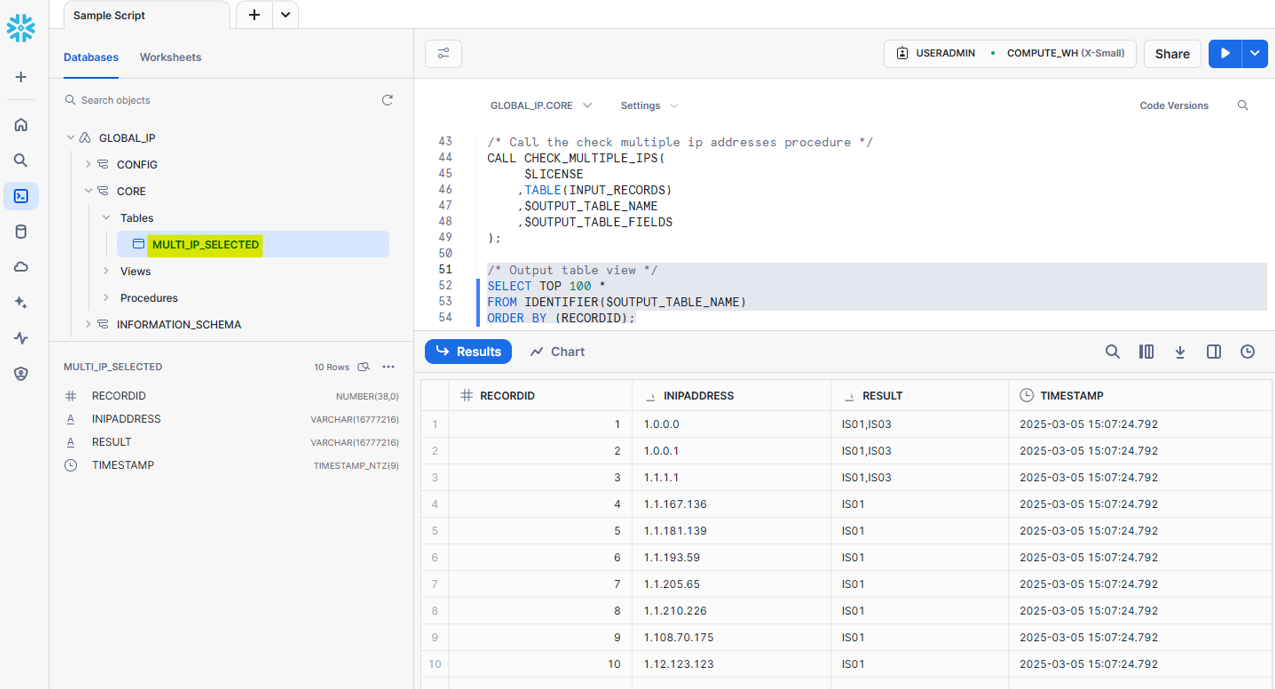Search the query results with magnifier icon
Image resolution: width=1275 pixels, height=689 pixels.
[1112, 352]
